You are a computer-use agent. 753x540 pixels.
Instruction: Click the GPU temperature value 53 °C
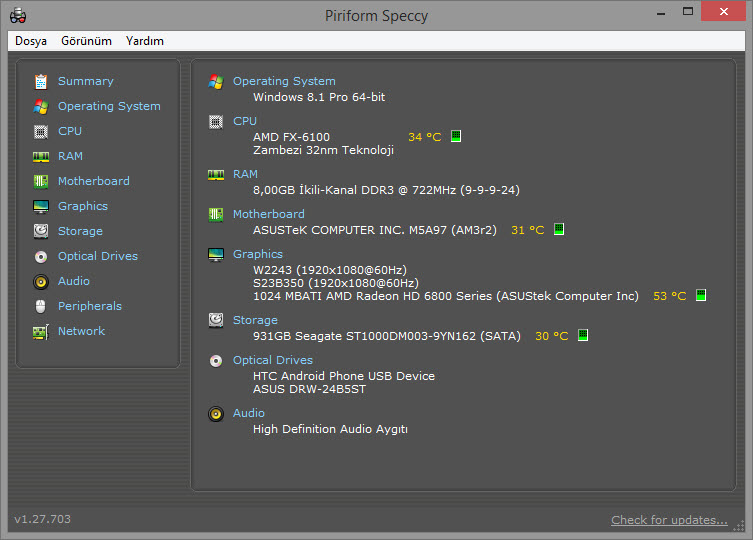click(x=669, y=296)
